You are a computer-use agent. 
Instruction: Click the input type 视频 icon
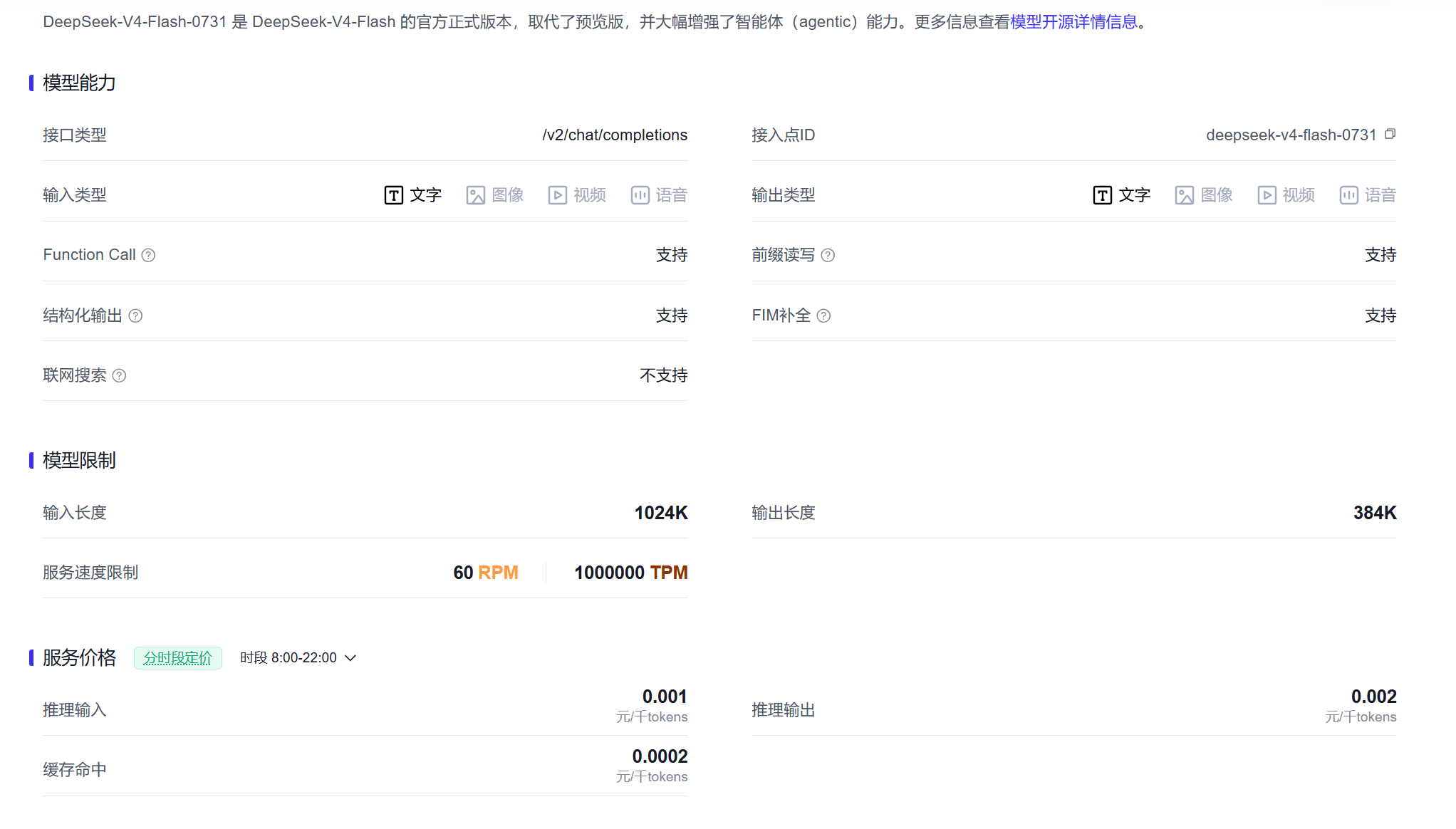558,195
